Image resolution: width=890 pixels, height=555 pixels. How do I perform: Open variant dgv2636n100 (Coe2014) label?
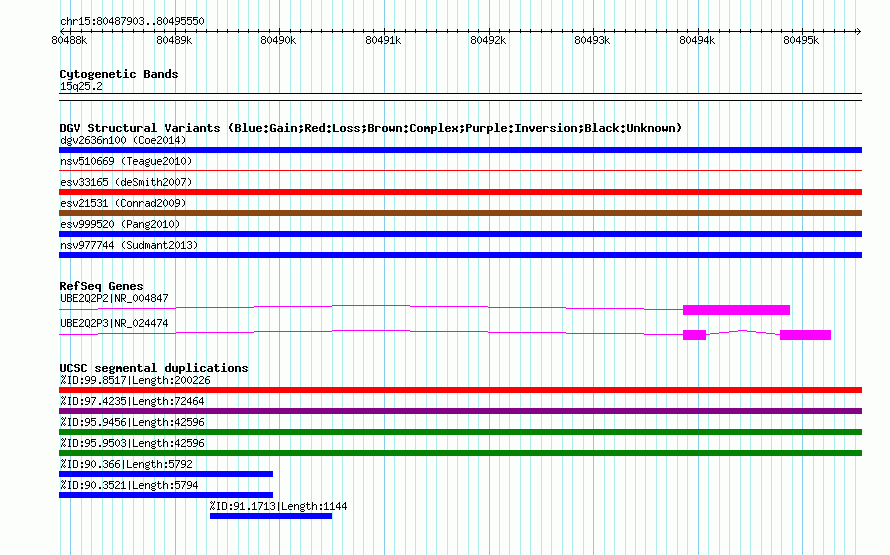[x=123, y=140]
